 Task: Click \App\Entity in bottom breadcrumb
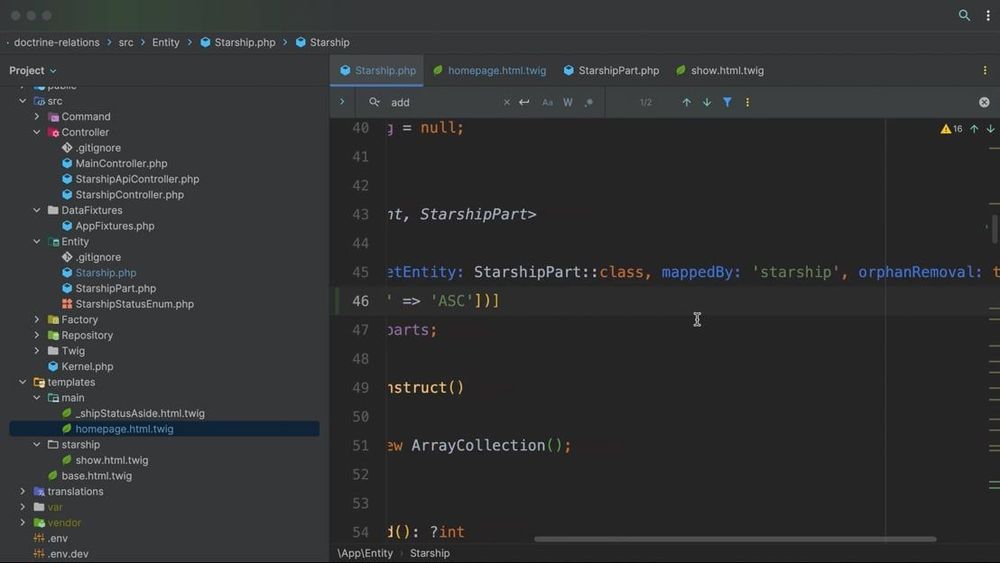tap(365, 553)
